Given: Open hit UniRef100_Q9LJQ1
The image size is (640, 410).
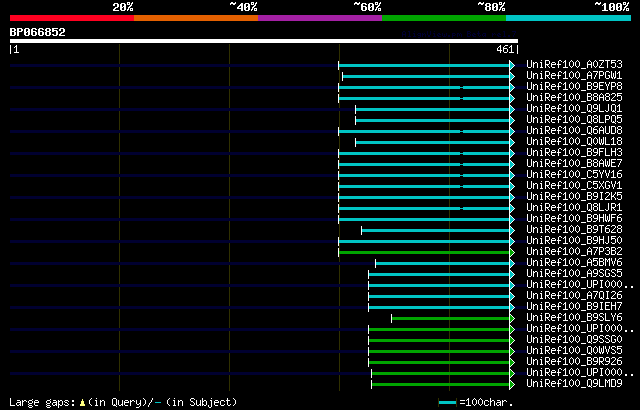Looking at the screenshot, I should coord(574,109).
